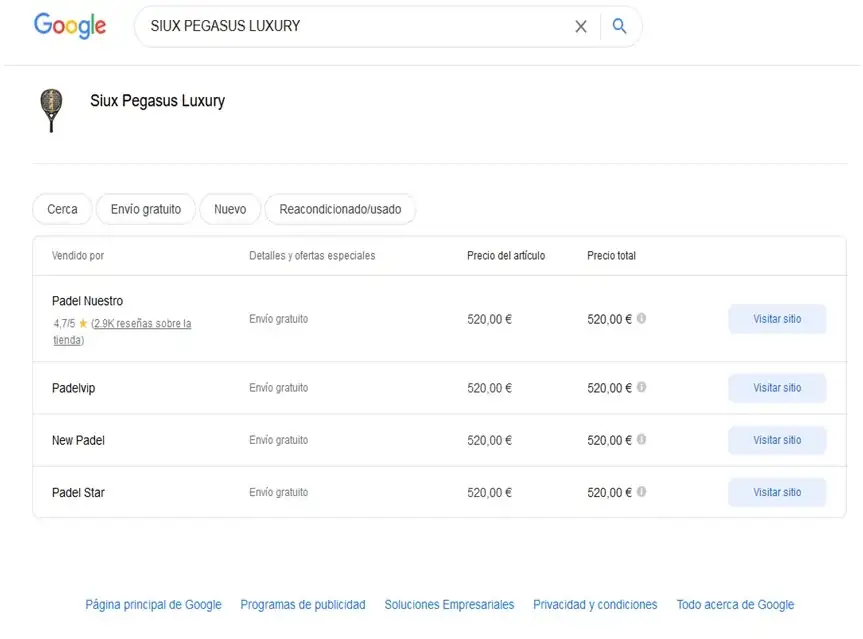
Task: Clear the search query with the X icon
Action: [x=581, y=27]
